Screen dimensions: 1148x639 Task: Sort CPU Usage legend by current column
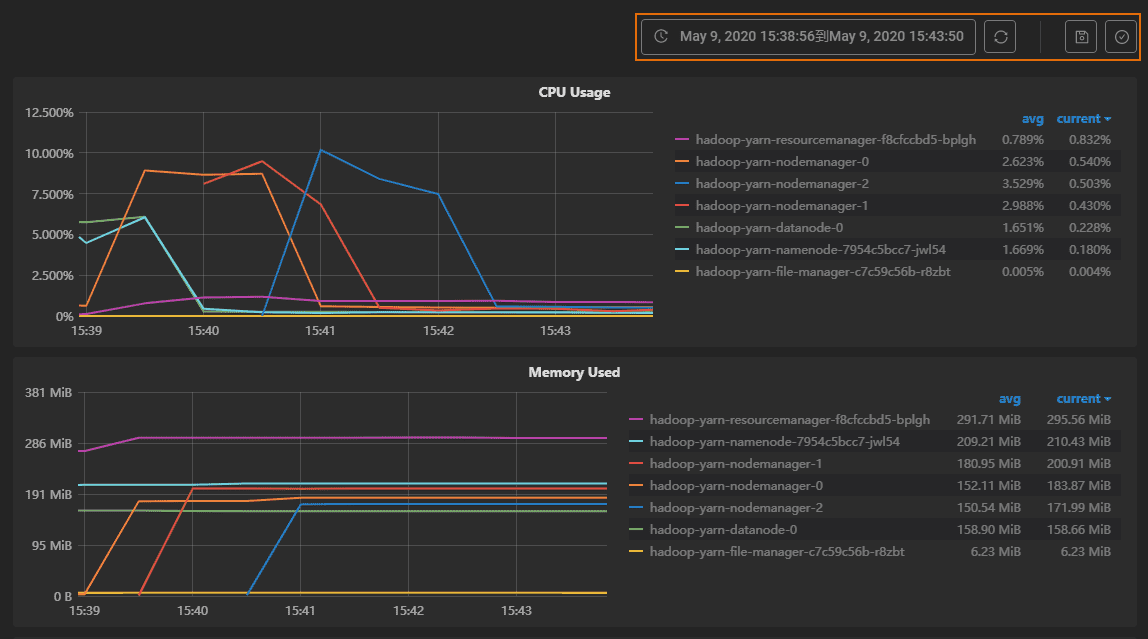coord(1083,119)
